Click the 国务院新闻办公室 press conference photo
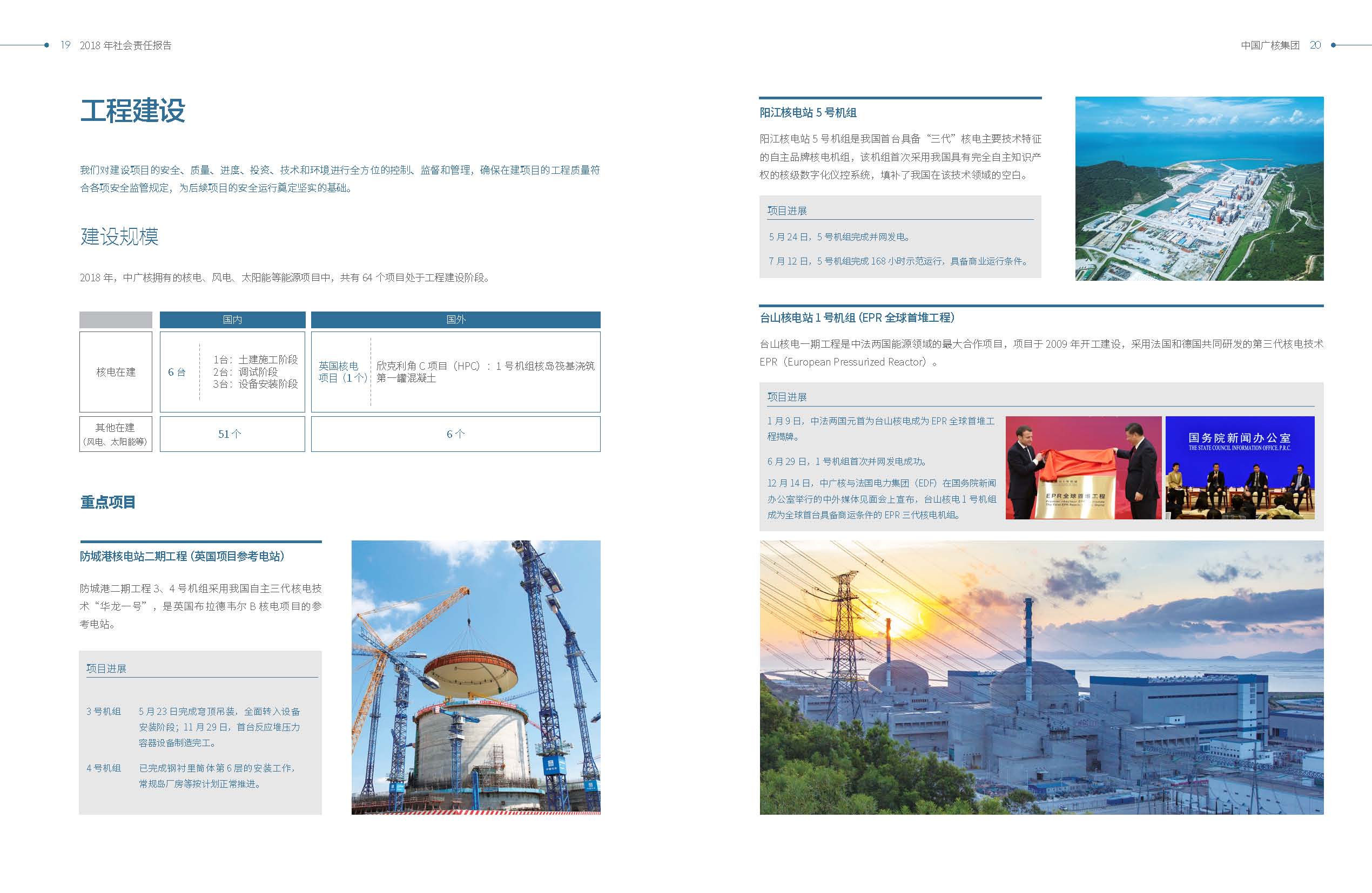Image resolution: width=1372 pixels, height=893 pixels. click(x=1240, y=468)
